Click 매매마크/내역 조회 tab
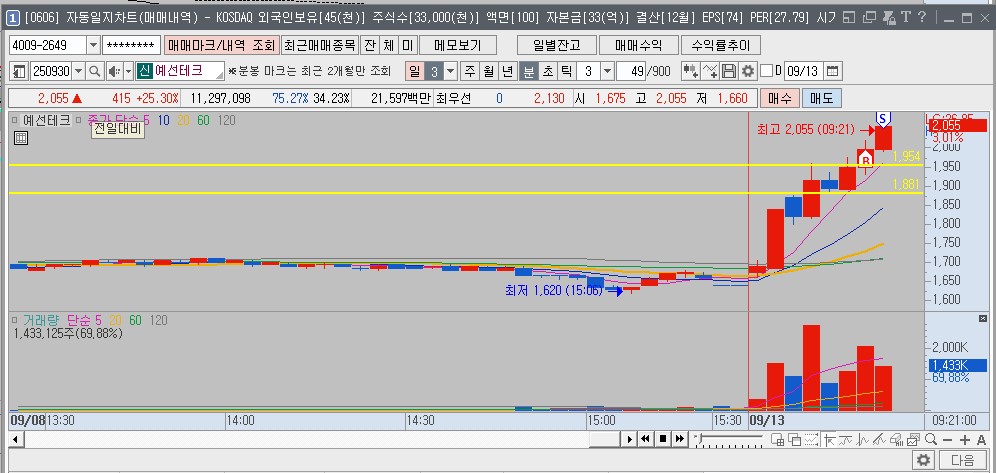This screenshot has height=473, width=996. coord(221,46)
